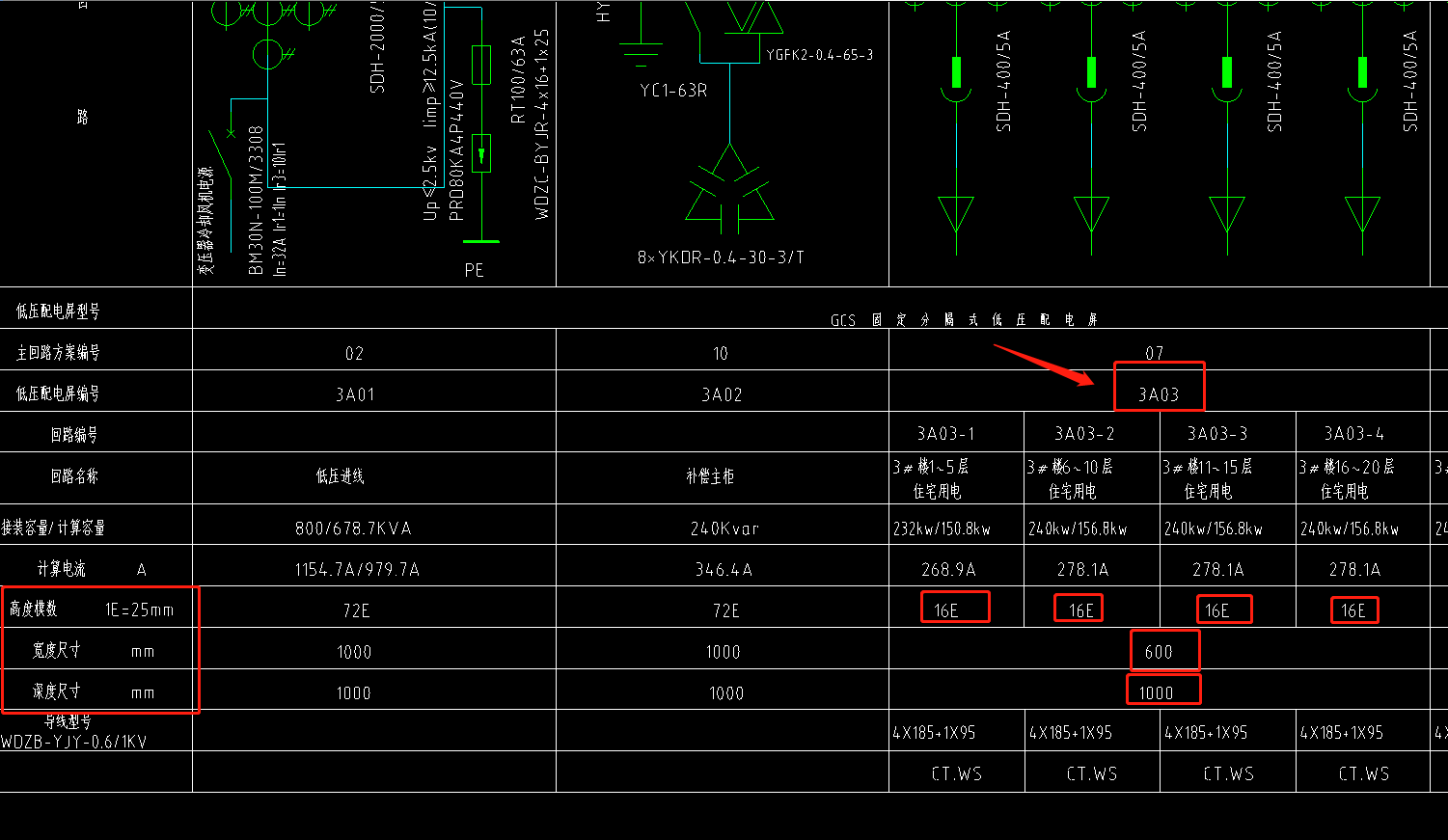Select the RT100/63A fuse label
This screenshot has width=1448, height=840.
click(518, 79)
